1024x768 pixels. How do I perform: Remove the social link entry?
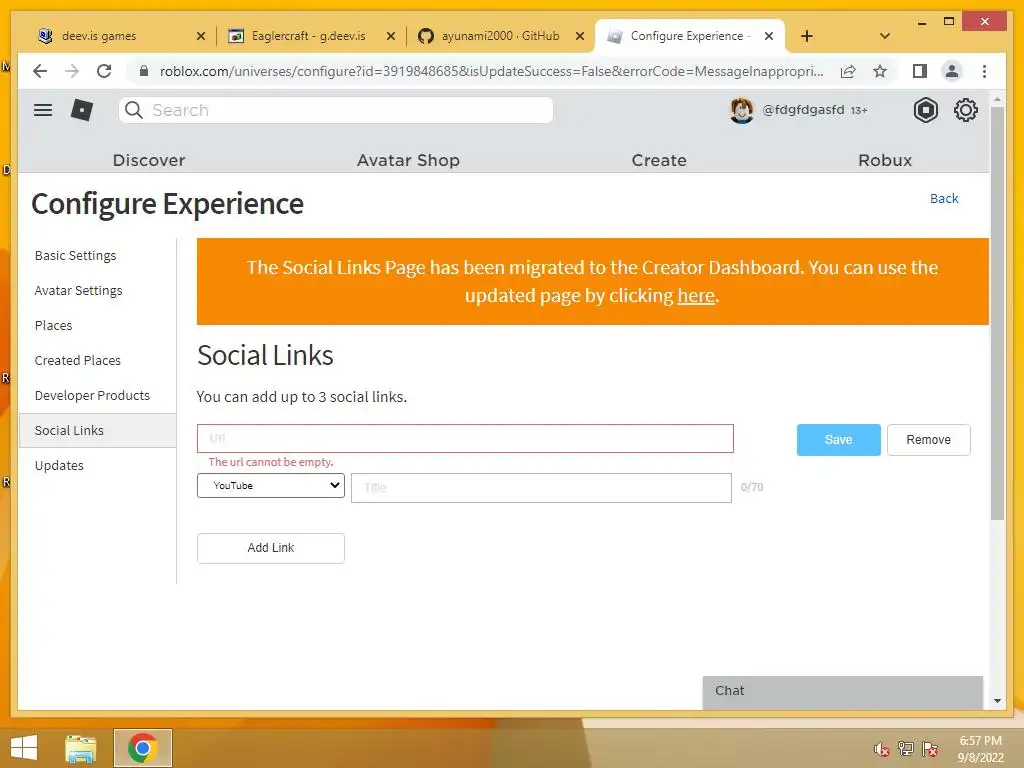pos(929,440)
